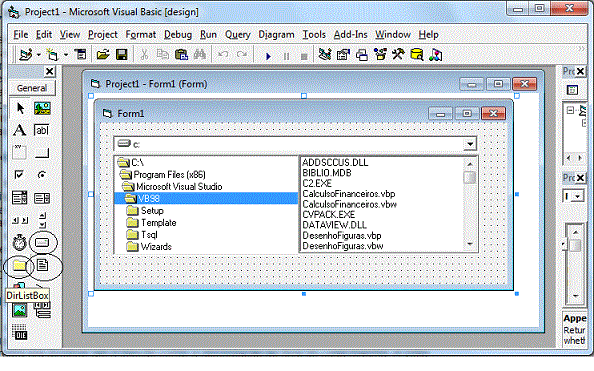Click the file list scrollbar down arrow
Screen dimensions: 594x371
pyautogui.click(x=470, y=244)
